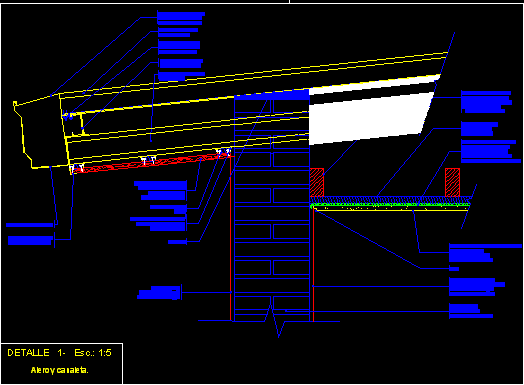Click the white title block border
This screenshot has height=385, width=524.
(x=62, y=363)
